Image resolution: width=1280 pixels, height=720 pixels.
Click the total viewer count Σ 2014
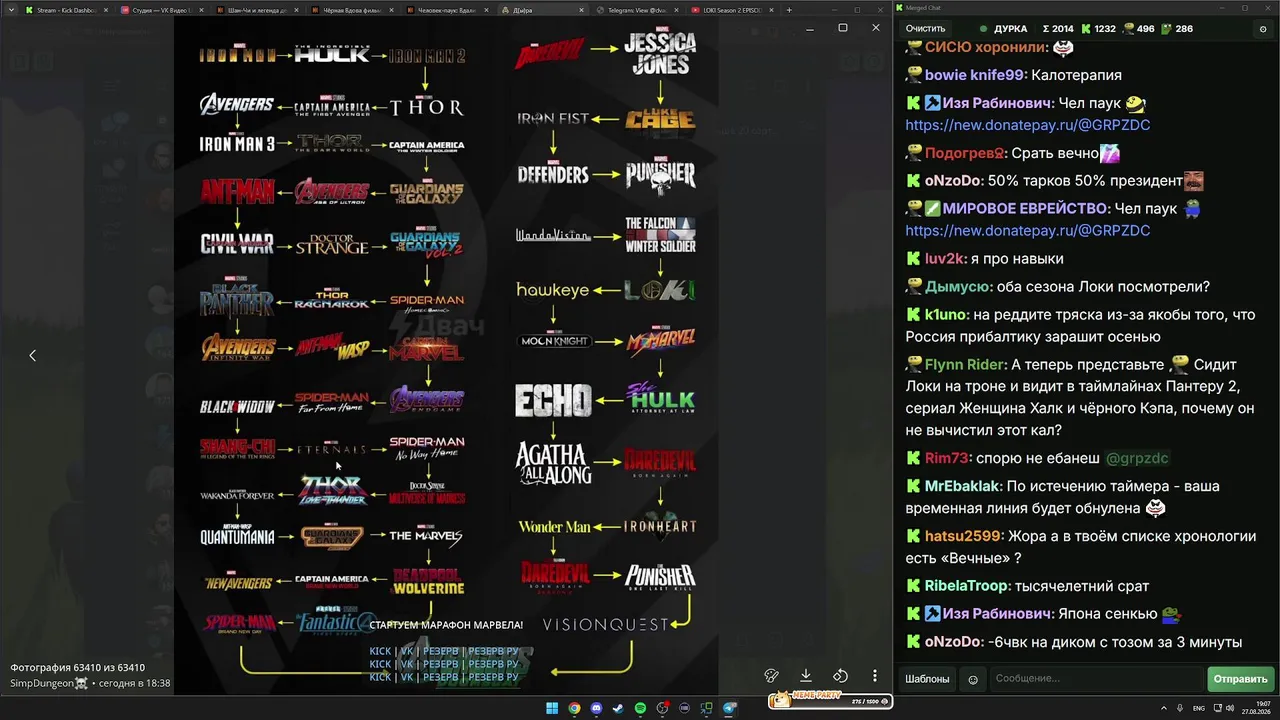pos(1058,29)
